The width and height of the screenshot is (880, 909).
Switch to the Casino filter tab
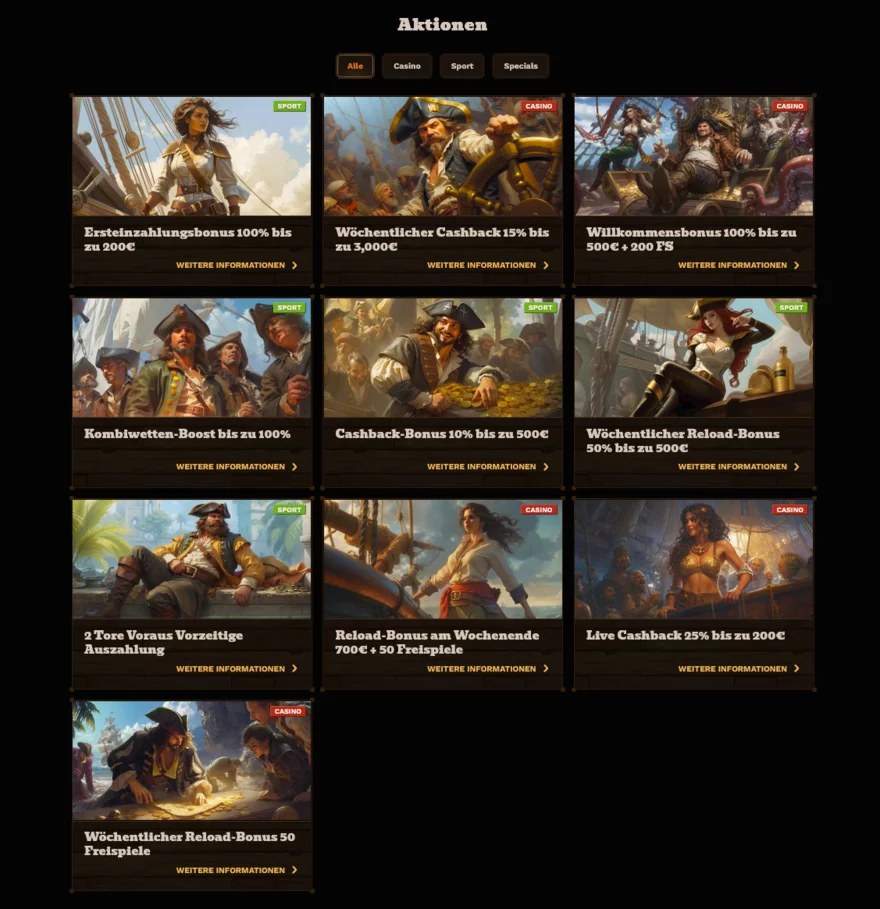(x=407, y=66)
